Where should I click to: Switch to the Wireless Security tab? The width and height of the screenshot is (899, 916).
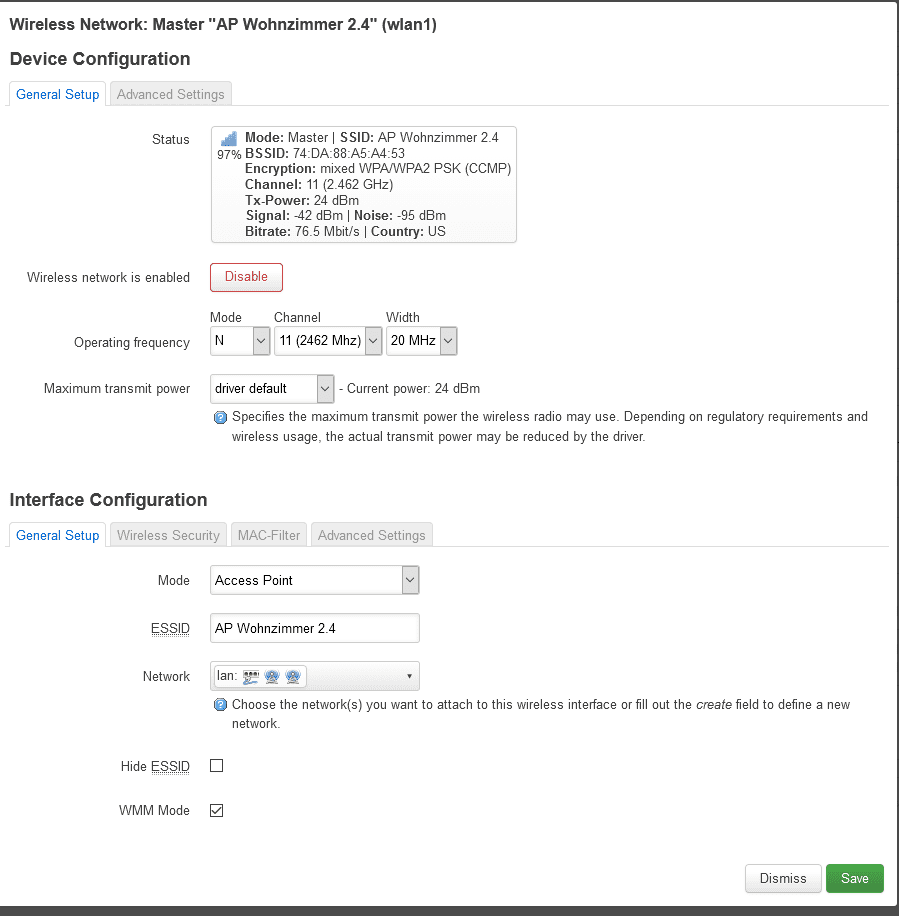tap(168, 535)
